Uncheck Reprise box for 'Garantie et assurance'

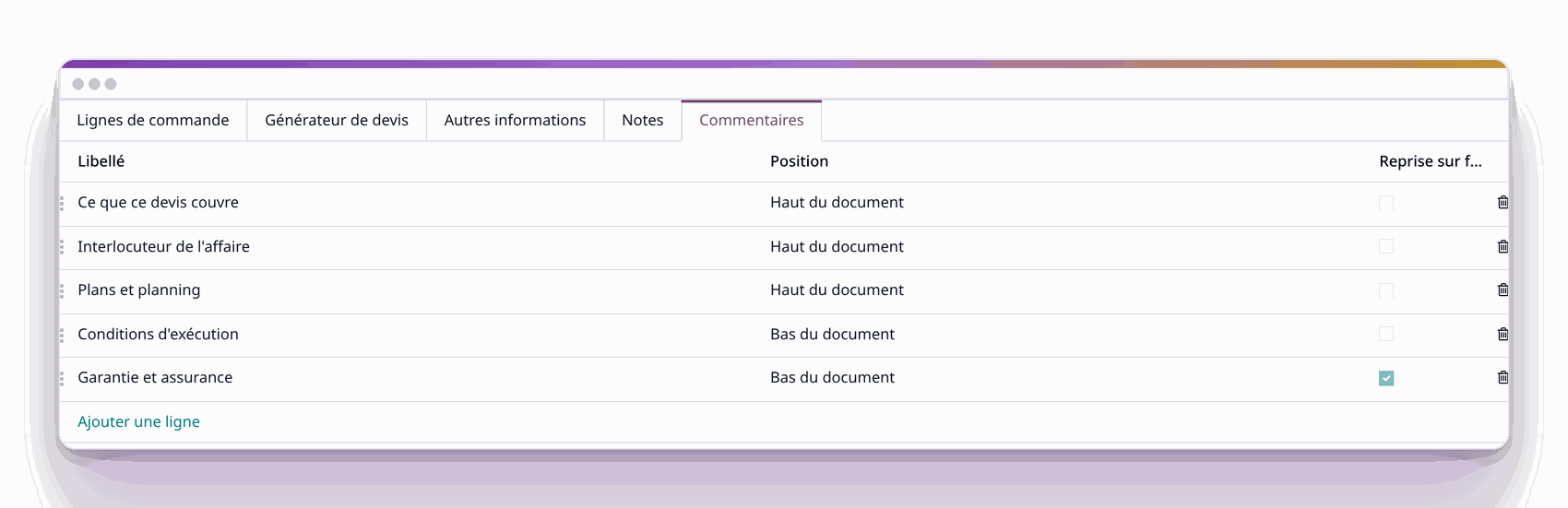1386,378
